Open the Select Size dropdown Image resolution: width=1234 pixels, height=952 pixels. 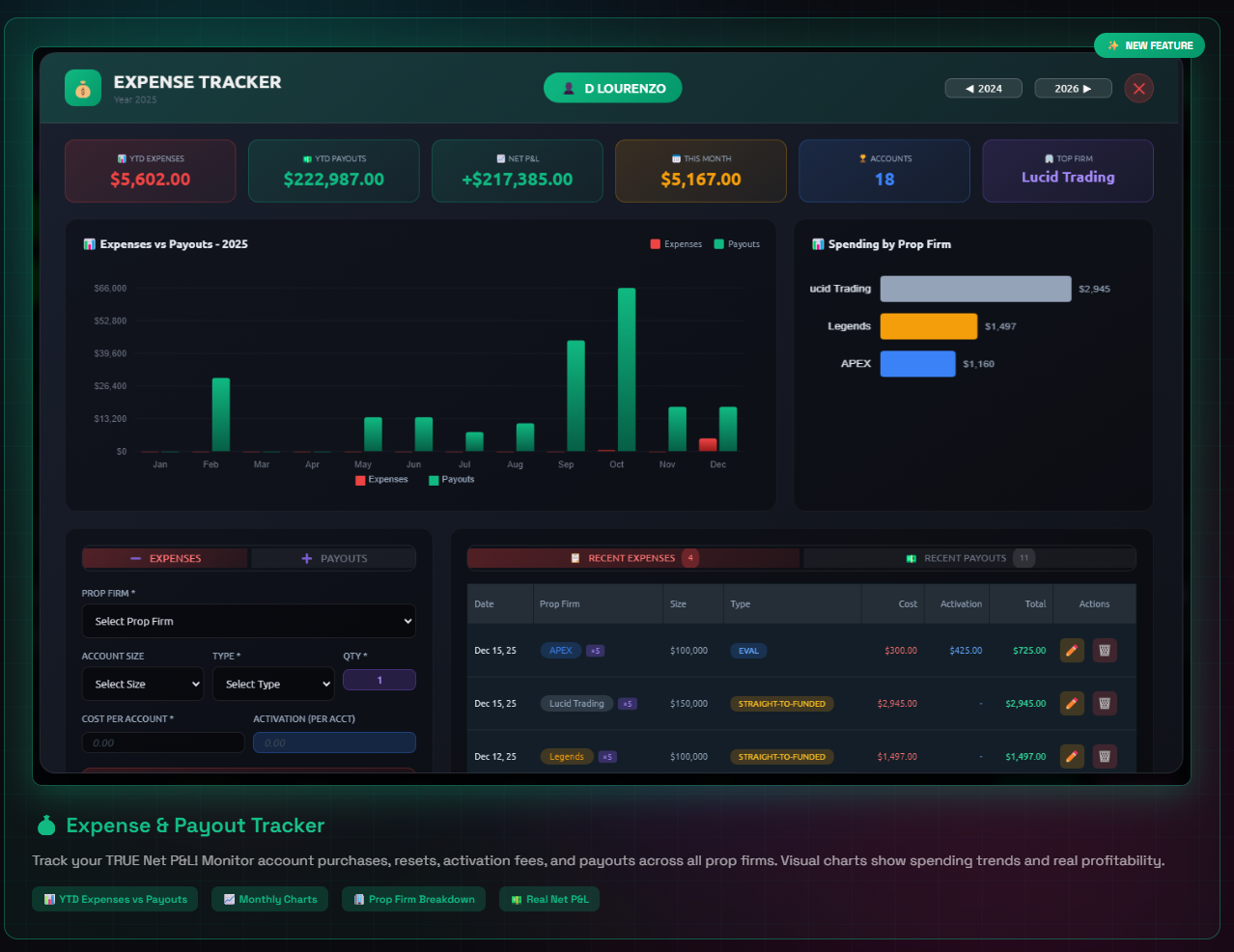coord(143,684)
